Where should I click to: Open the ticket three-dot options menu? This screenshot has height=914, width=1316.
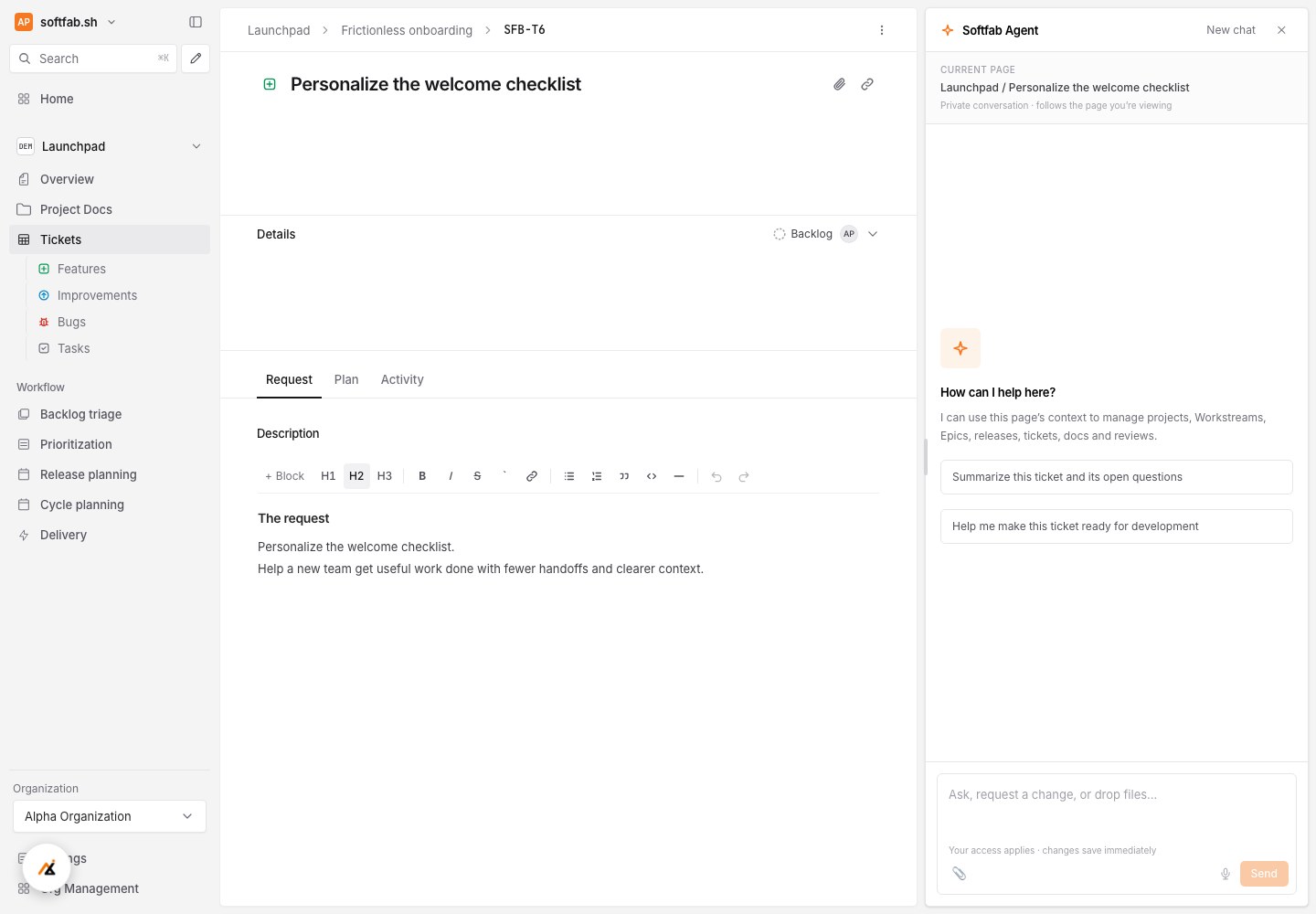pyautogui.click(x=882, y=30)
